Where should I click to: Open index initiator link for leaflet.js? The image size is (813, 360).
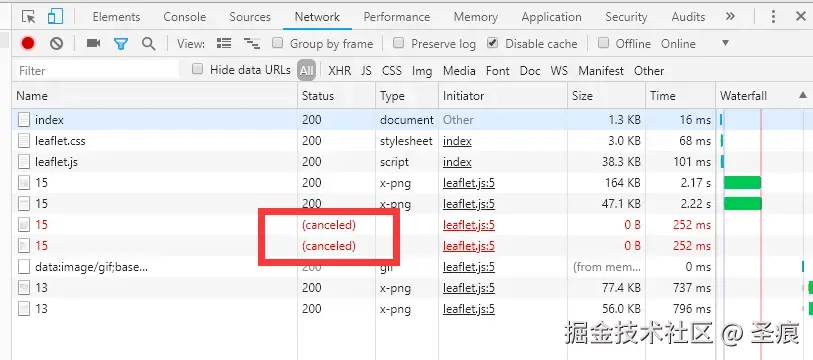click(x=457, y=162)
